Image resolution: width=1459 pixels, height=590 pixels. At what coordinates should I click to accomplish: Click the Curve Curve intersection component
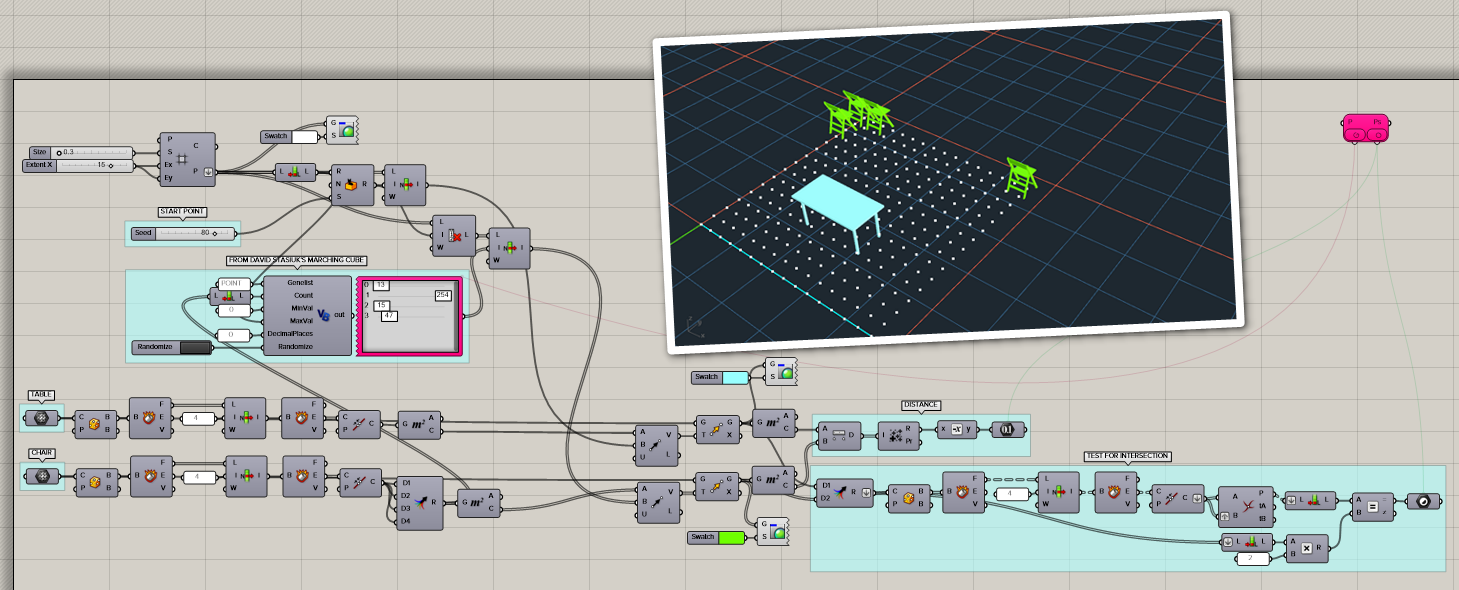1246,507
